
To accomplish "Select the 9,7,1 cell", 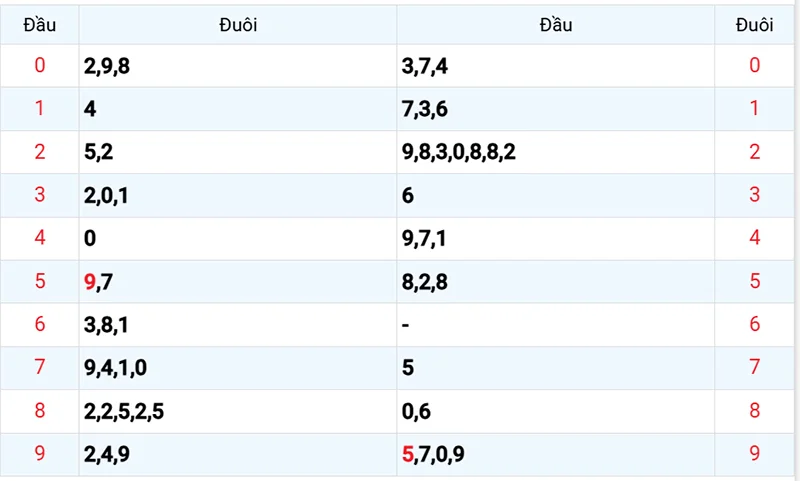I will (x=424, y=238).
